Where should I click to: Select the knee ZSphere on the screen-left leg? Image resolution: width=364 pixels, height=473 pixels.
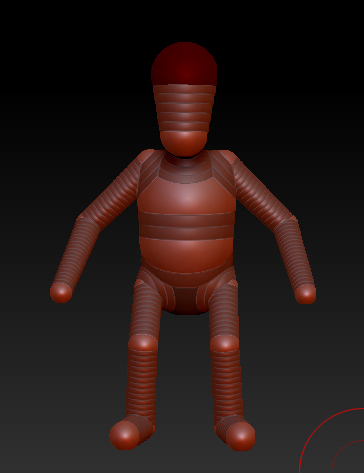(143, 343)
